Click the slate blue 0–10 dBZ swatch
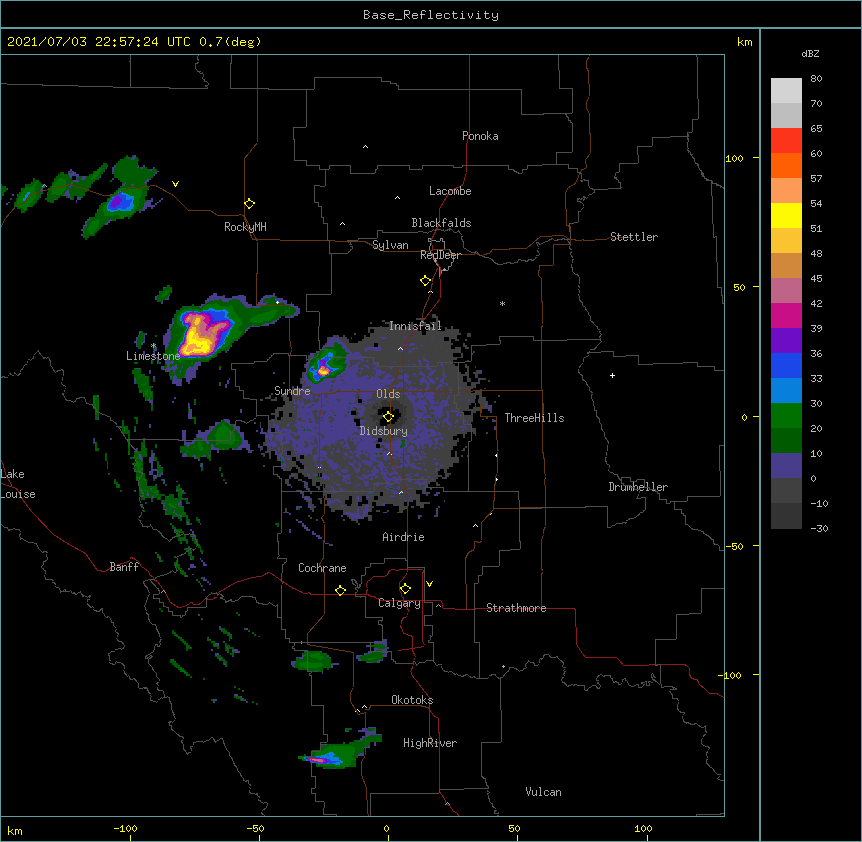 click(x=786, y=466)
